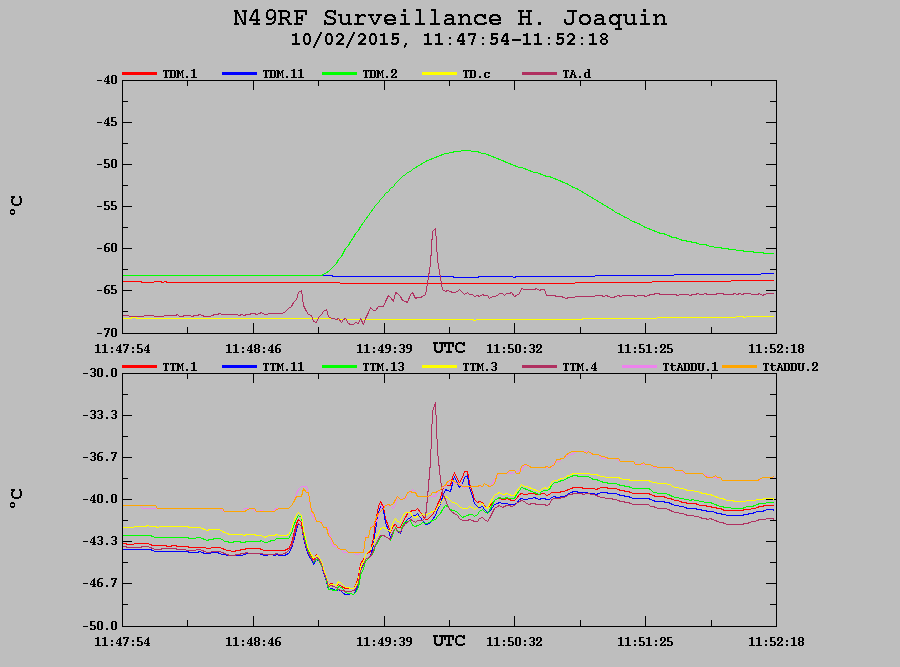Click upper chart's 11:47:54 time label

122,349
